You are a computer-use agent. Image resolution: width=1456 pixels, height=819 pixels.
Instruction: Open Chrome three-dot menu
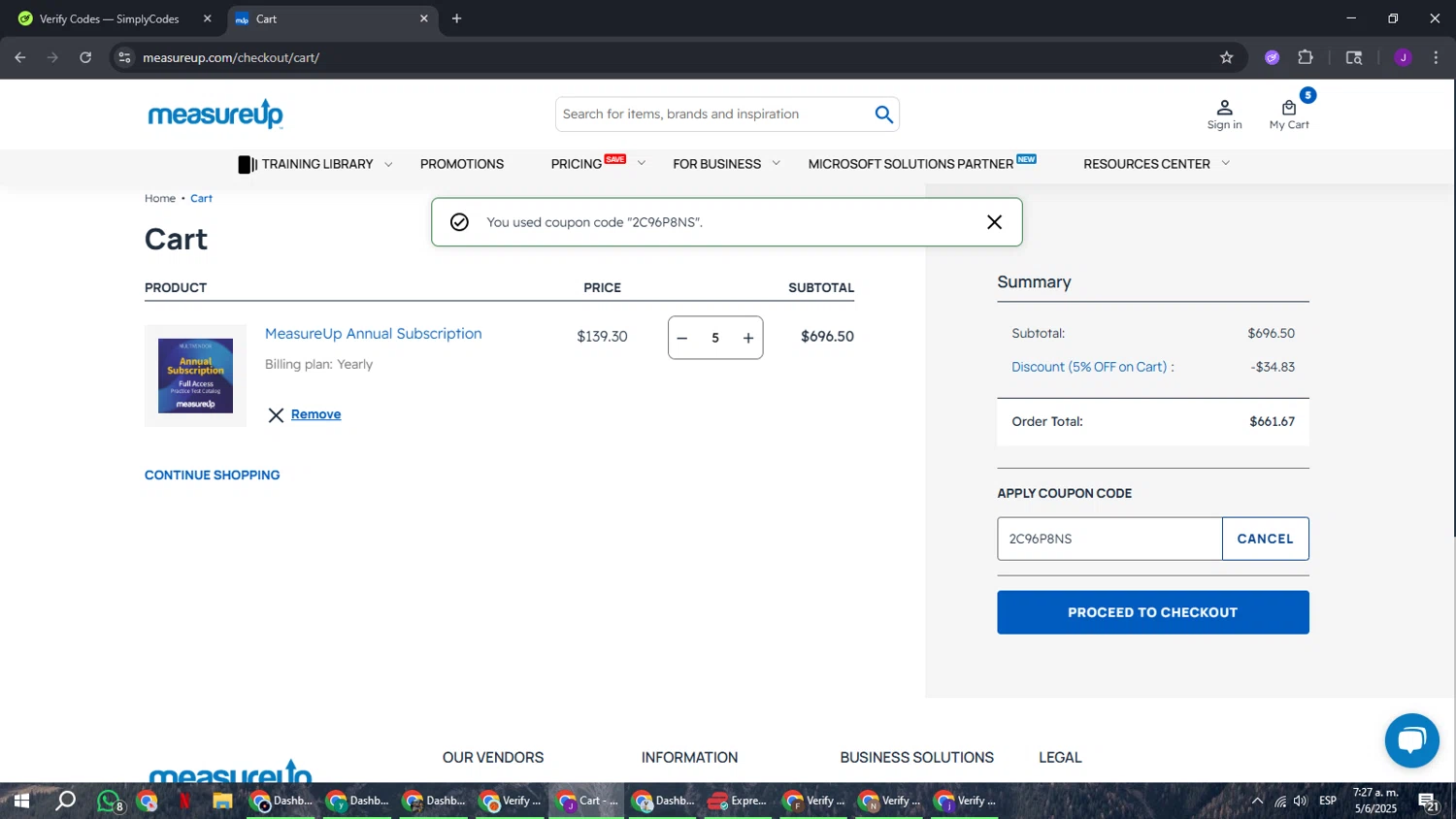click(x=1436, y=57)
